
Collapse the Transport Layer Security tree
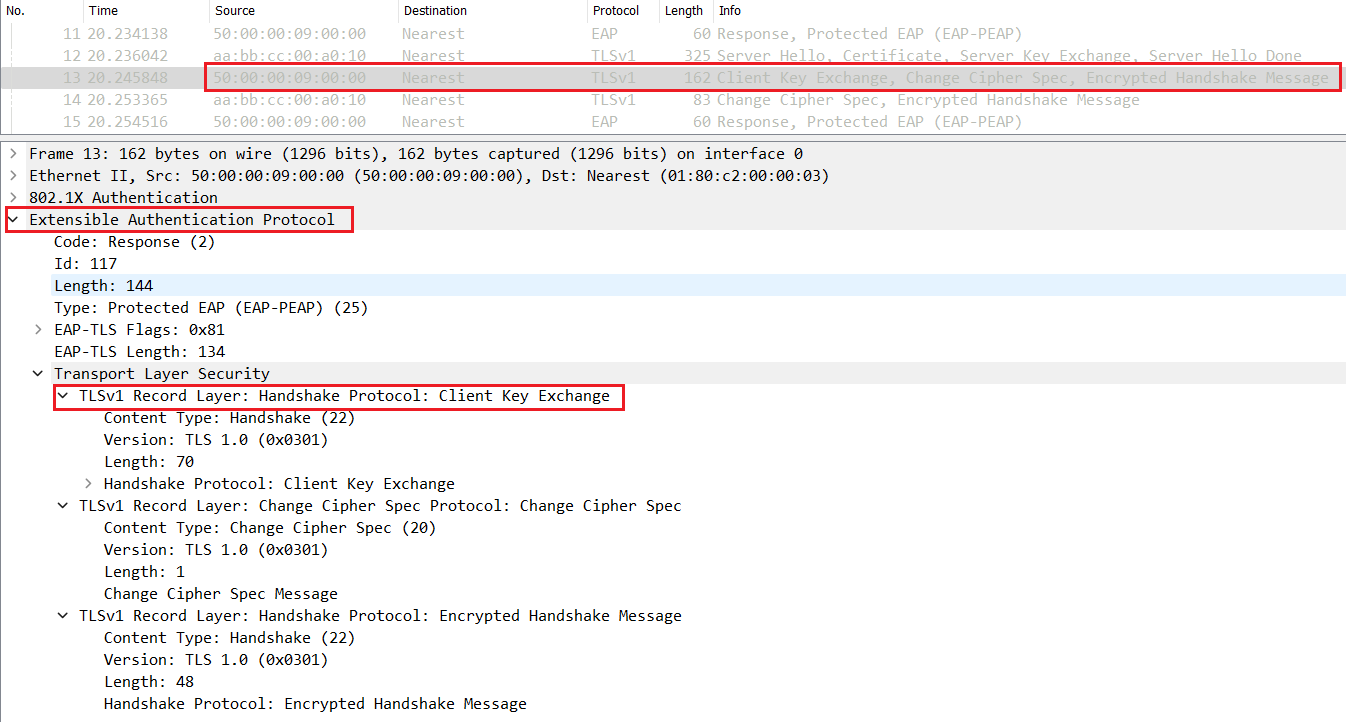point(38,373)
